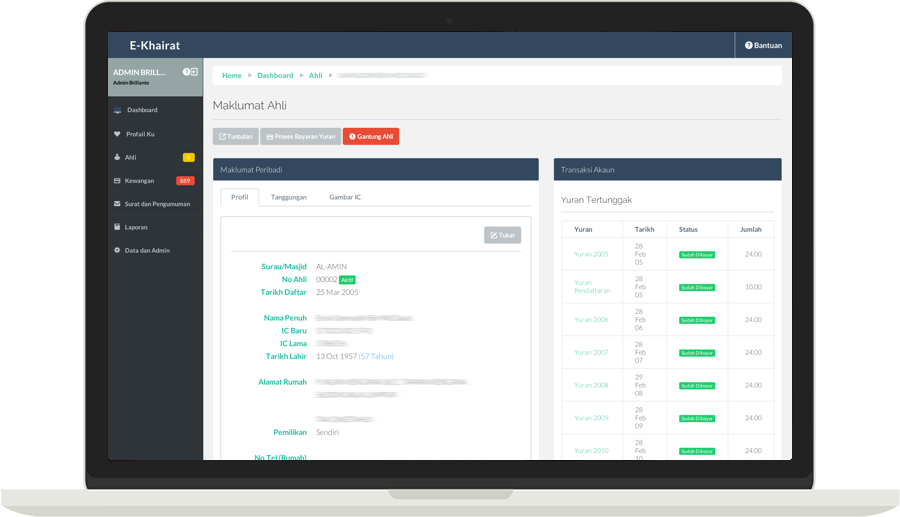Click the Yuran column header
Image resolution: width=900 pixels, height=517 pixels.
583,230
